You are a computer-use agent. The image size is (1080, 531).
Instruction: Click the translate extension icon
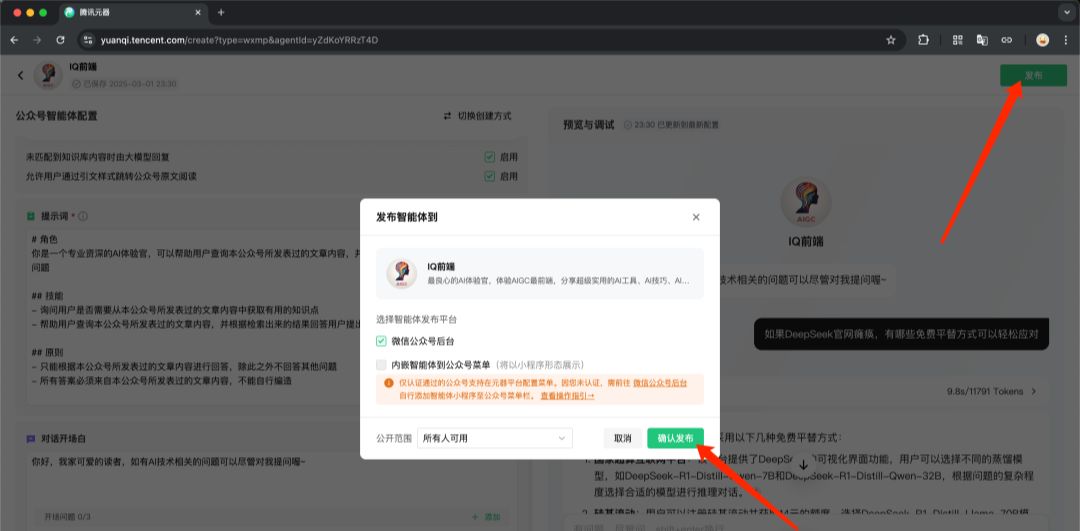(982, 40)
